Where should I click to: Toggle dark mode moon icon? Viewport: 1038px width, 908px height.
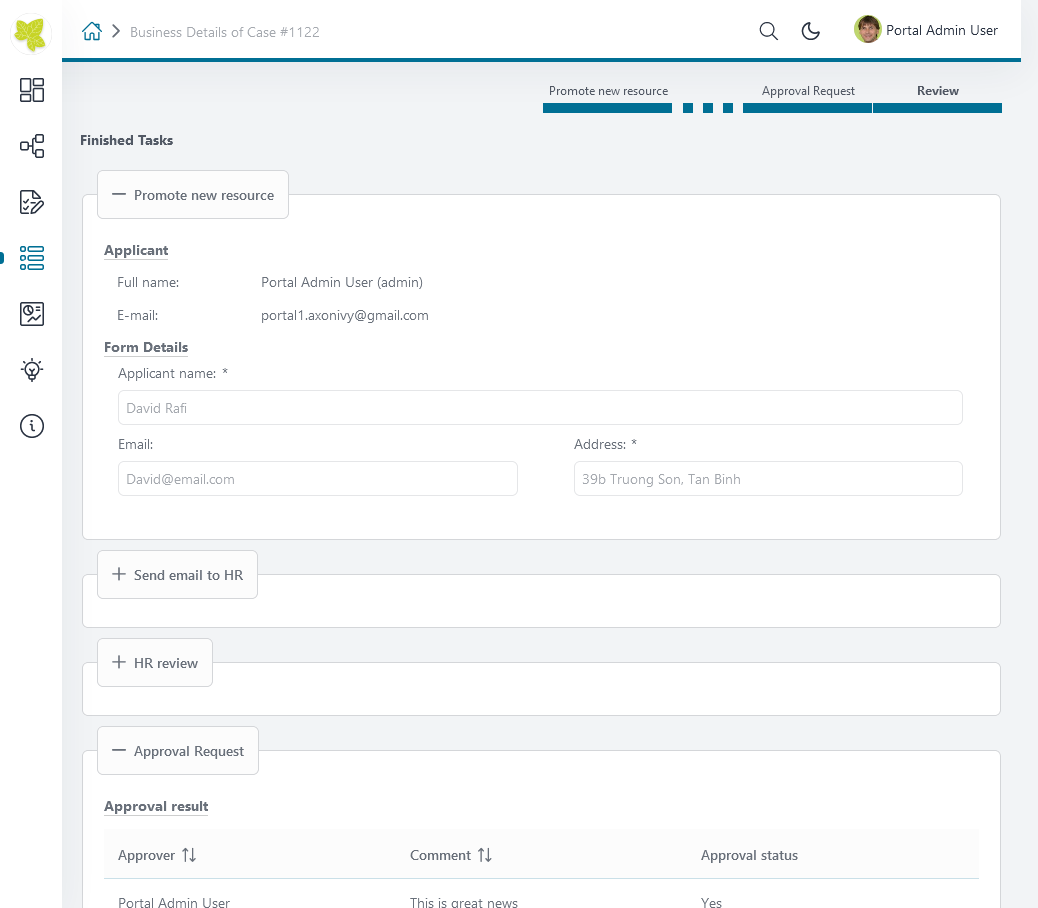point(810,30)
